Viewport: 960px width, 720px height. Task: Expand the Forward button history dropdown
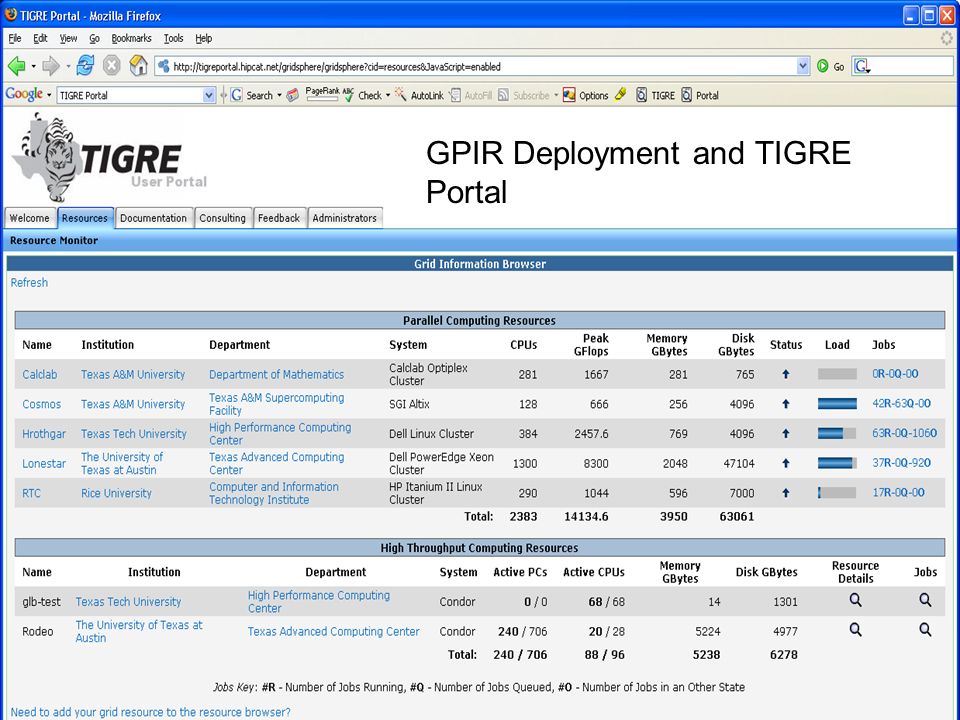pos(68,66)
